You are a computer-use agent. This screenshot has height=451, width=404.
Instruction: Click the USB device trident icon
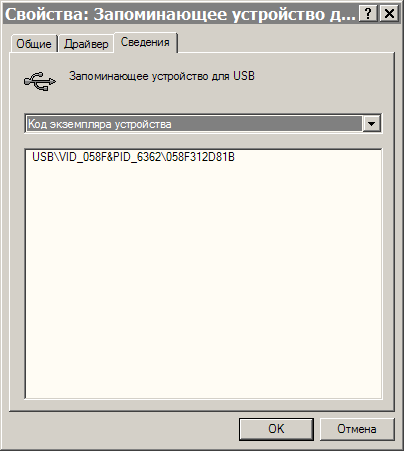pos(40,81)
